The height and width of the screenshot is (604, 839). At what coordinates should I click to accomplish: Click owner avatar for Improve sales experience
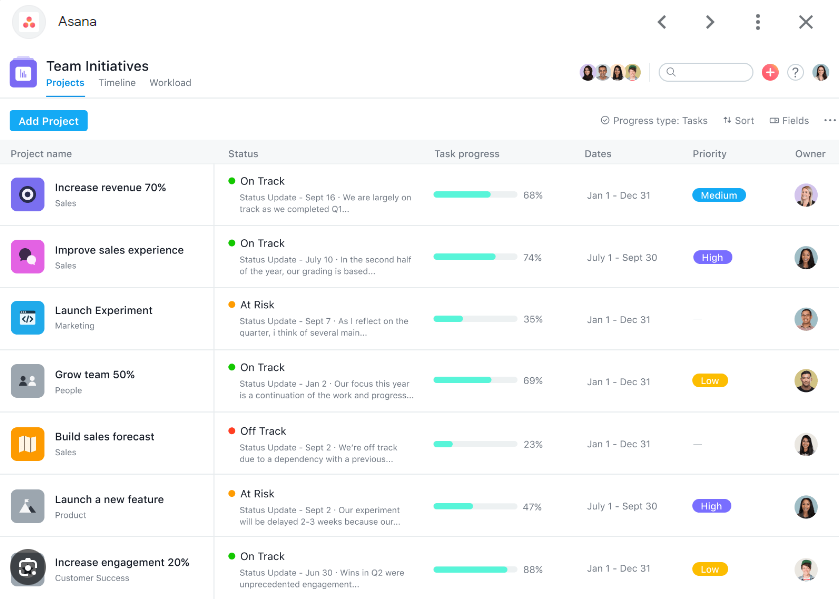(x=805, y=258)
